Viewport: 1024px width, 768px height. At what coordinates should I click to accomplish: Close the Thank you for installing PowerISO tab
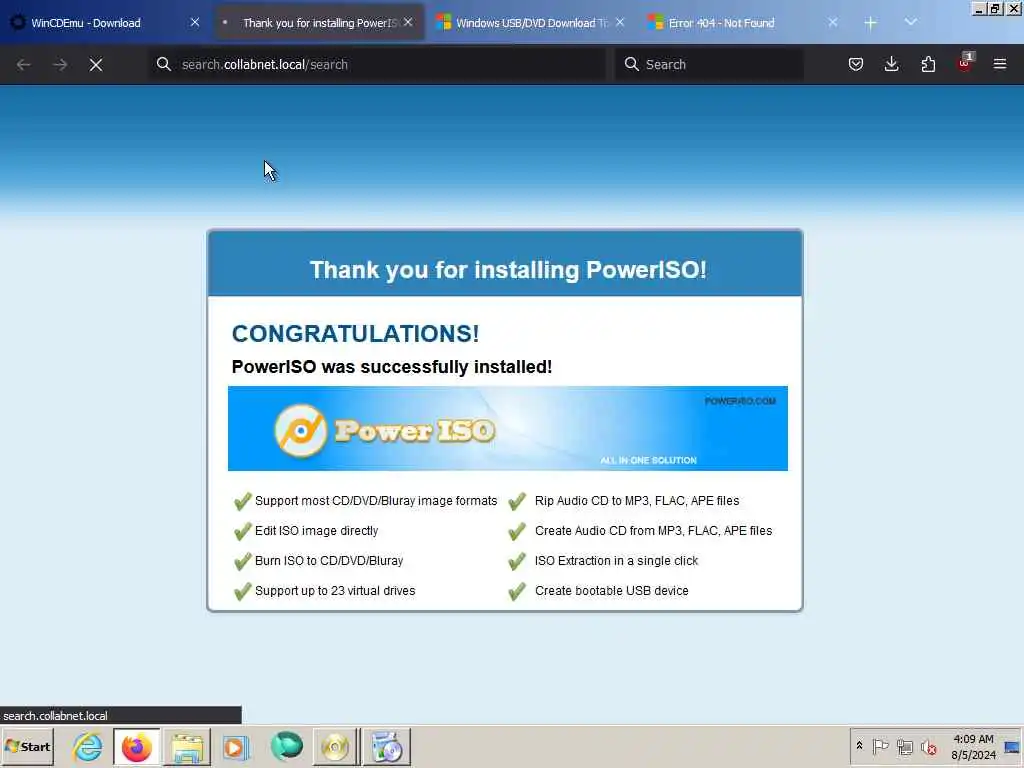(408, 22)
